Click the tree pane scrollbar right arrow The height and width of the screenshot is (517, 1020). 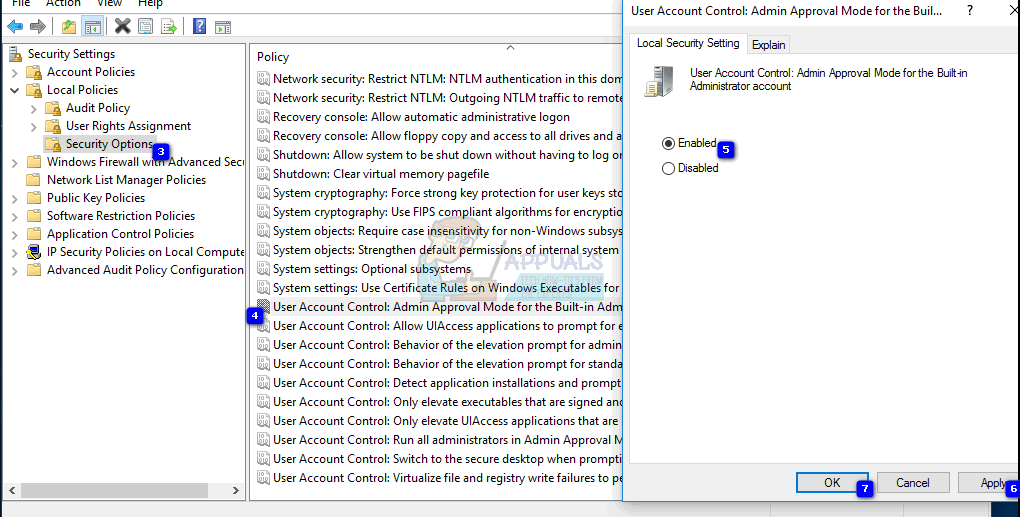(236, 490)
